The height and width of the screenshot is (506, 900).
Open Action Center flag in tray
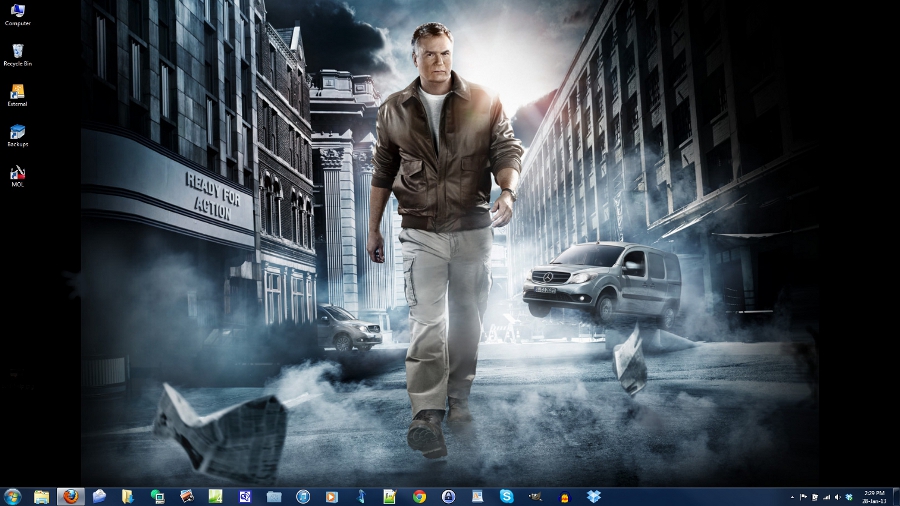tap(804, 497)
